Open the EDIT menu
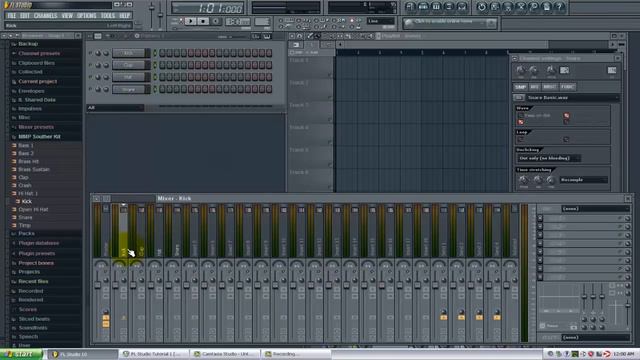This screenshot has height=360, width=640. 25,16
